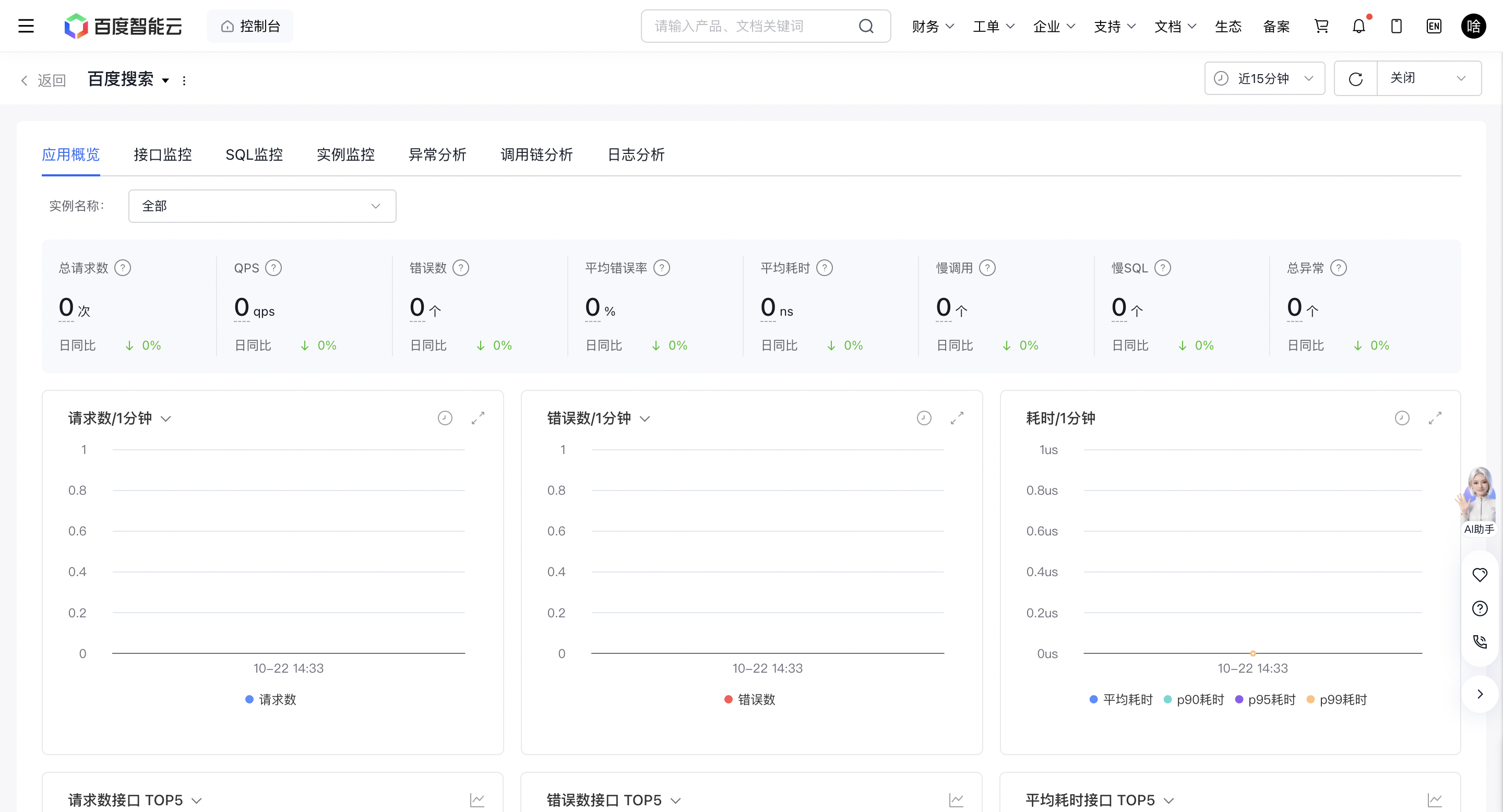
Task: Toggle the p95耗时 legend series
Action: tap(1265, 699)
